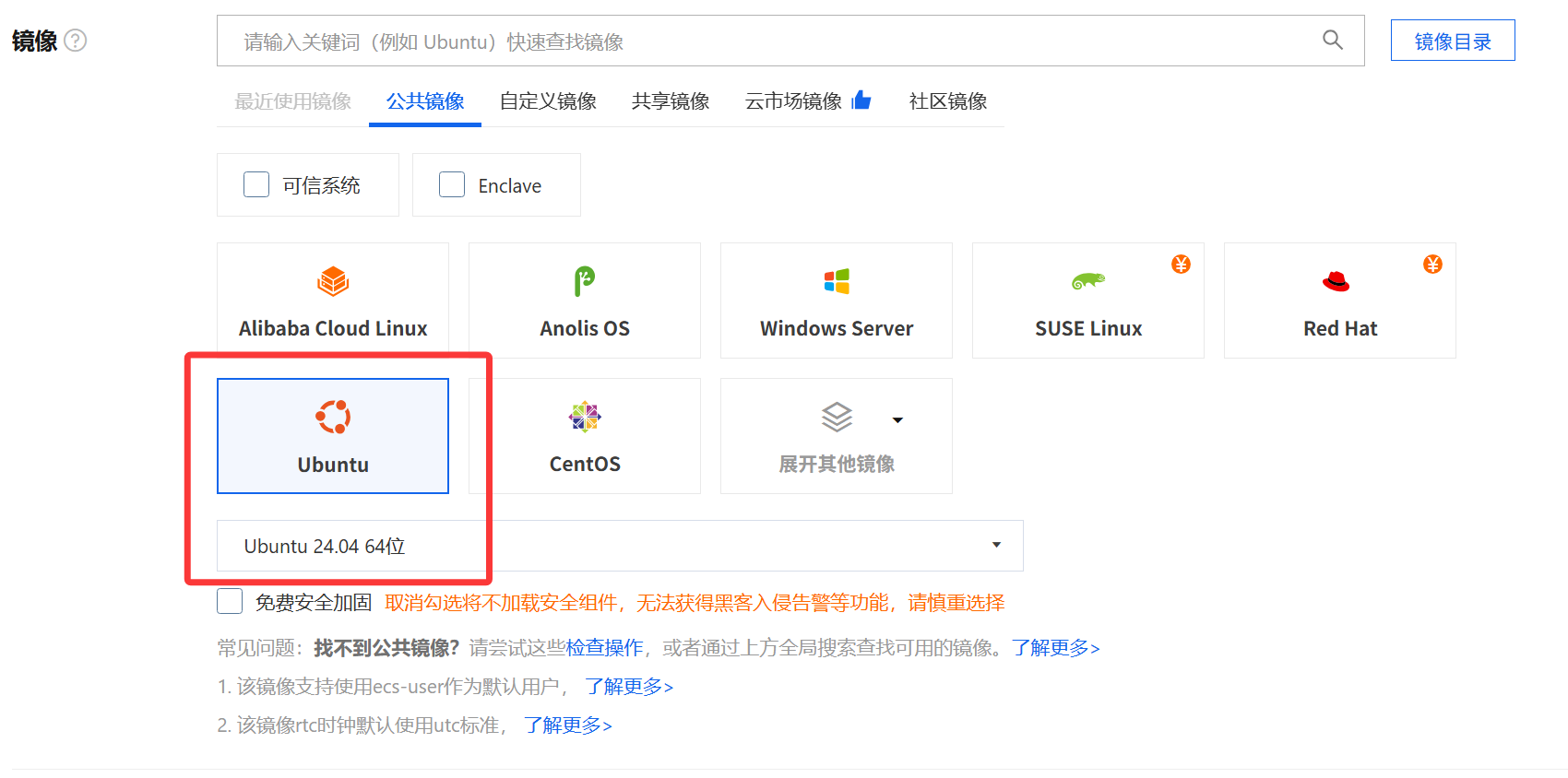
Task: Select the Ubuntu logo card
Action: [333, 436]
